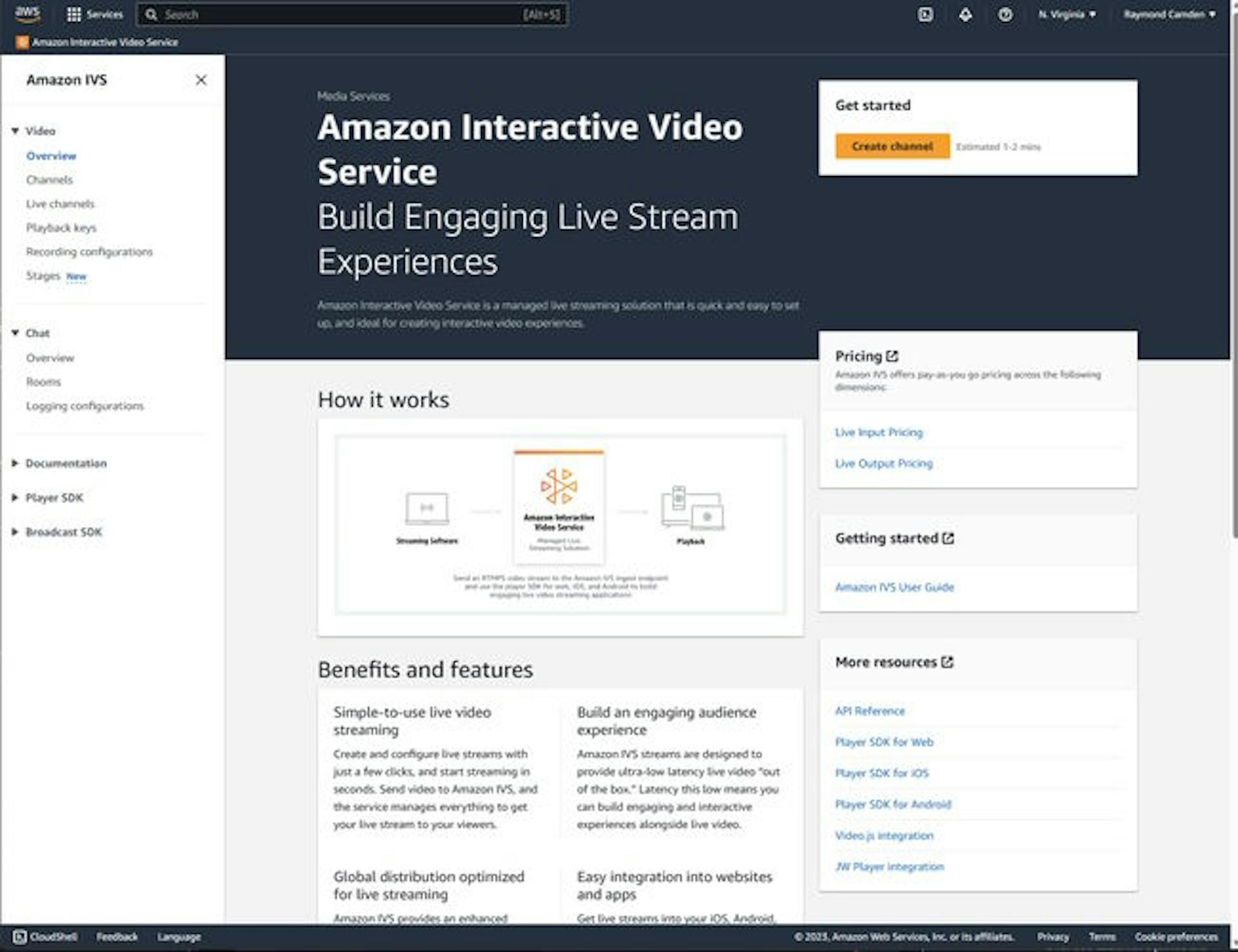The height and width of the screenshot is (952, 1238).
Task: Open the Pricing external link icon
Action: tap(892, 356)
